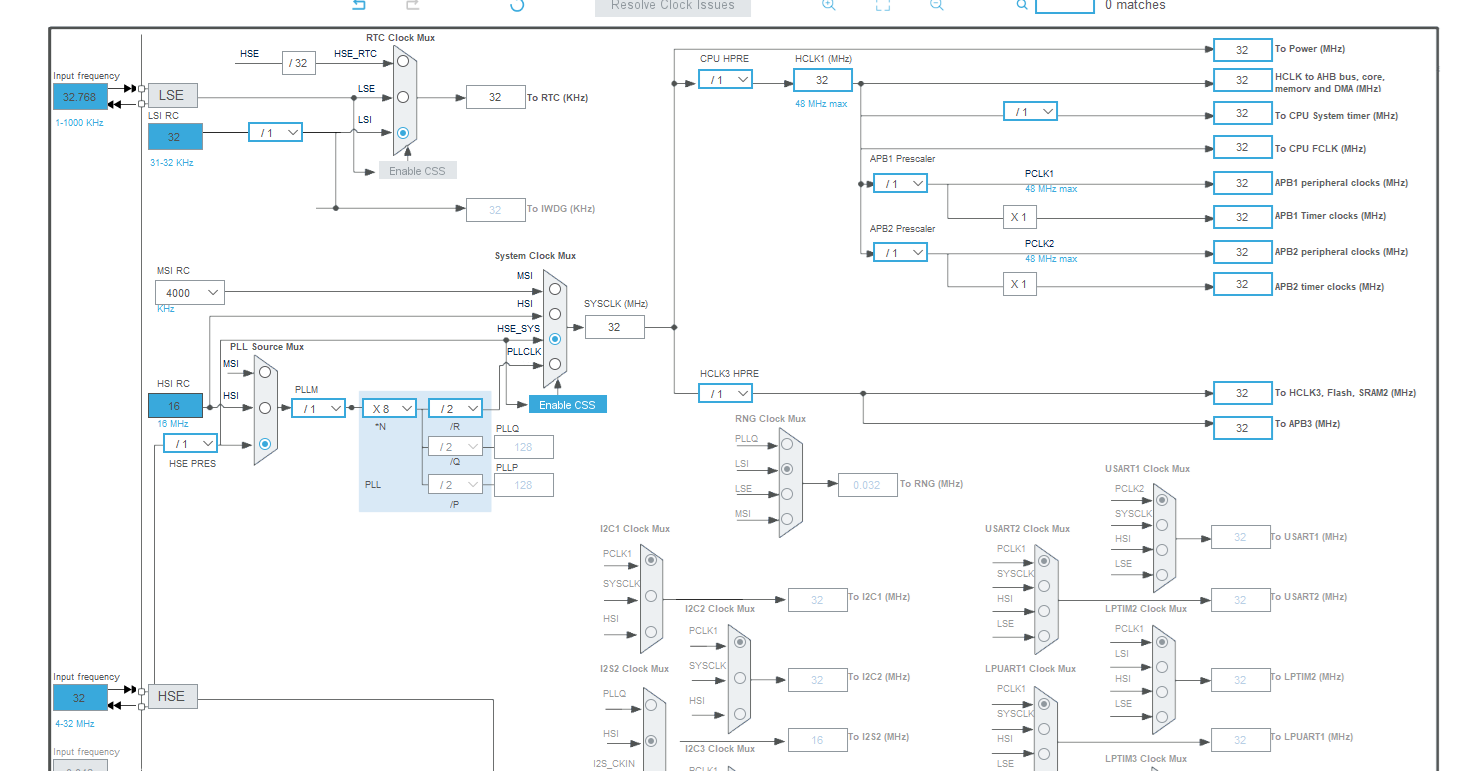
Task: Select LSI in the RTC Clock Mux
Action: pyautogui.click(x=402, y=132)
